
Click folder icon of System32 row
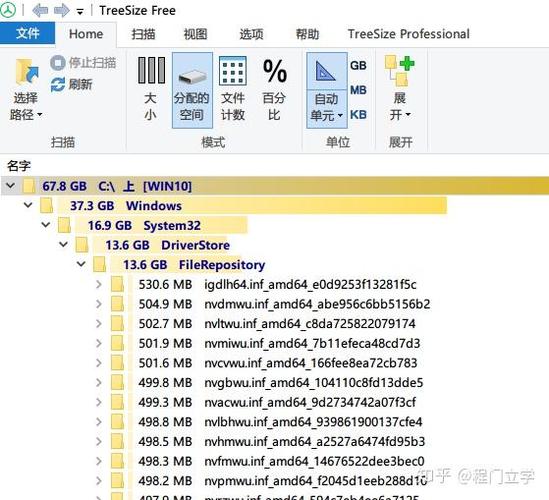pyautogui.click(x=64, y=225)
